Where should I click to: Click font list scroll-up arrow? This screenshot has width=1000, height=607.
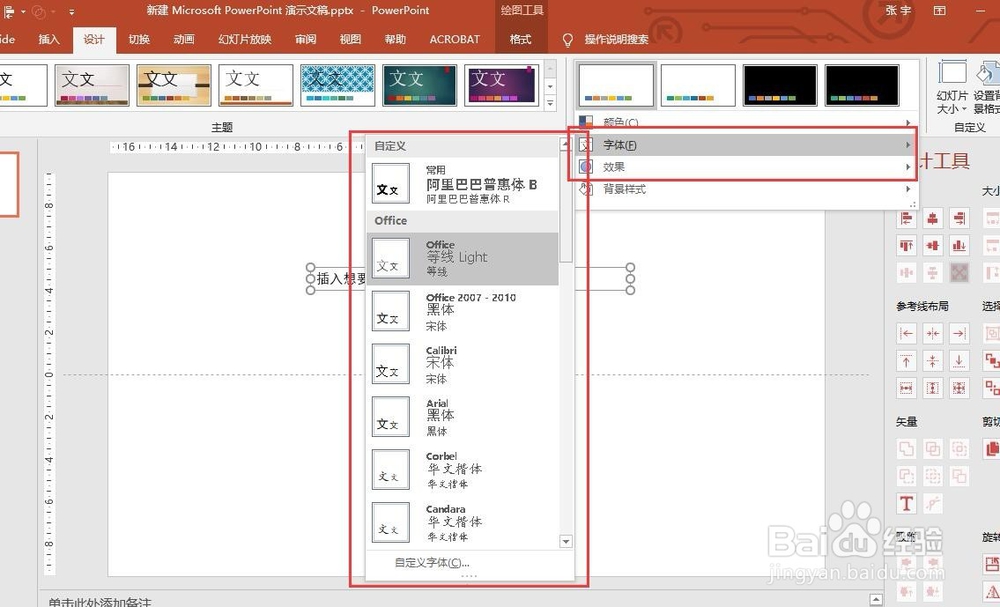coord(565,145)
